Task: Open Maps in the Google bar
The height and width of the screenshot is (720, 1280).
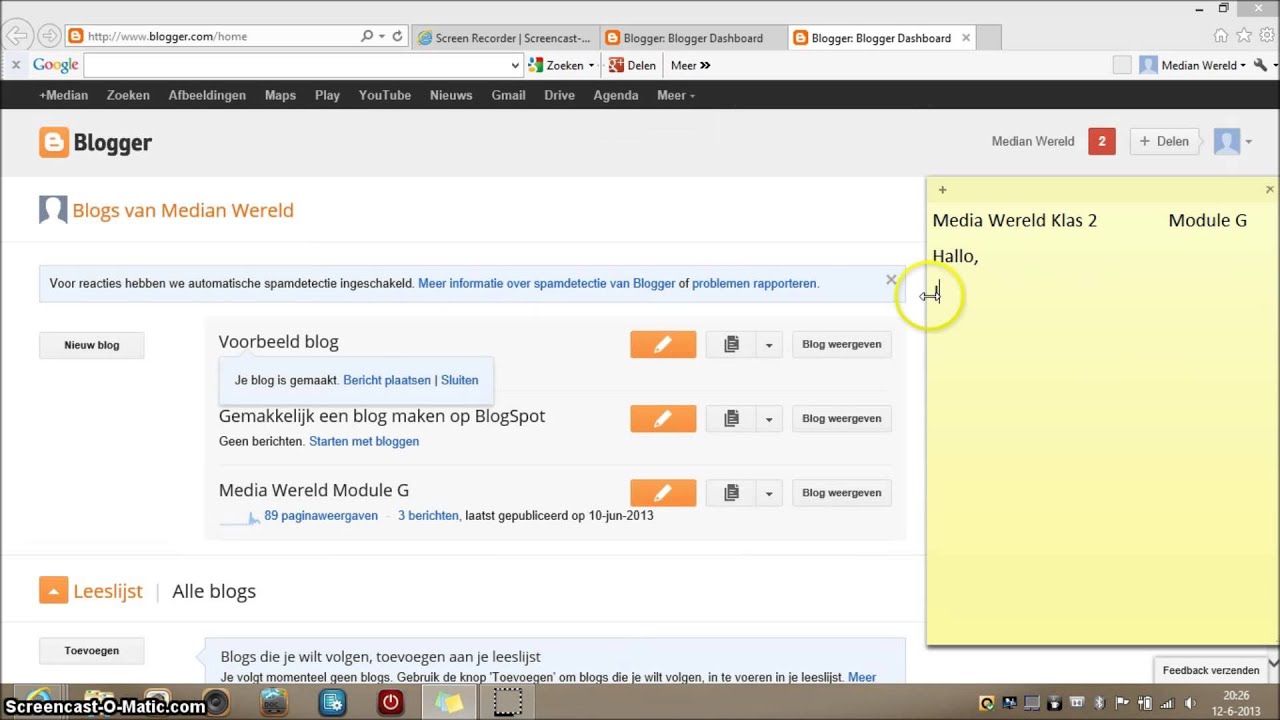Action: (280, 95)
